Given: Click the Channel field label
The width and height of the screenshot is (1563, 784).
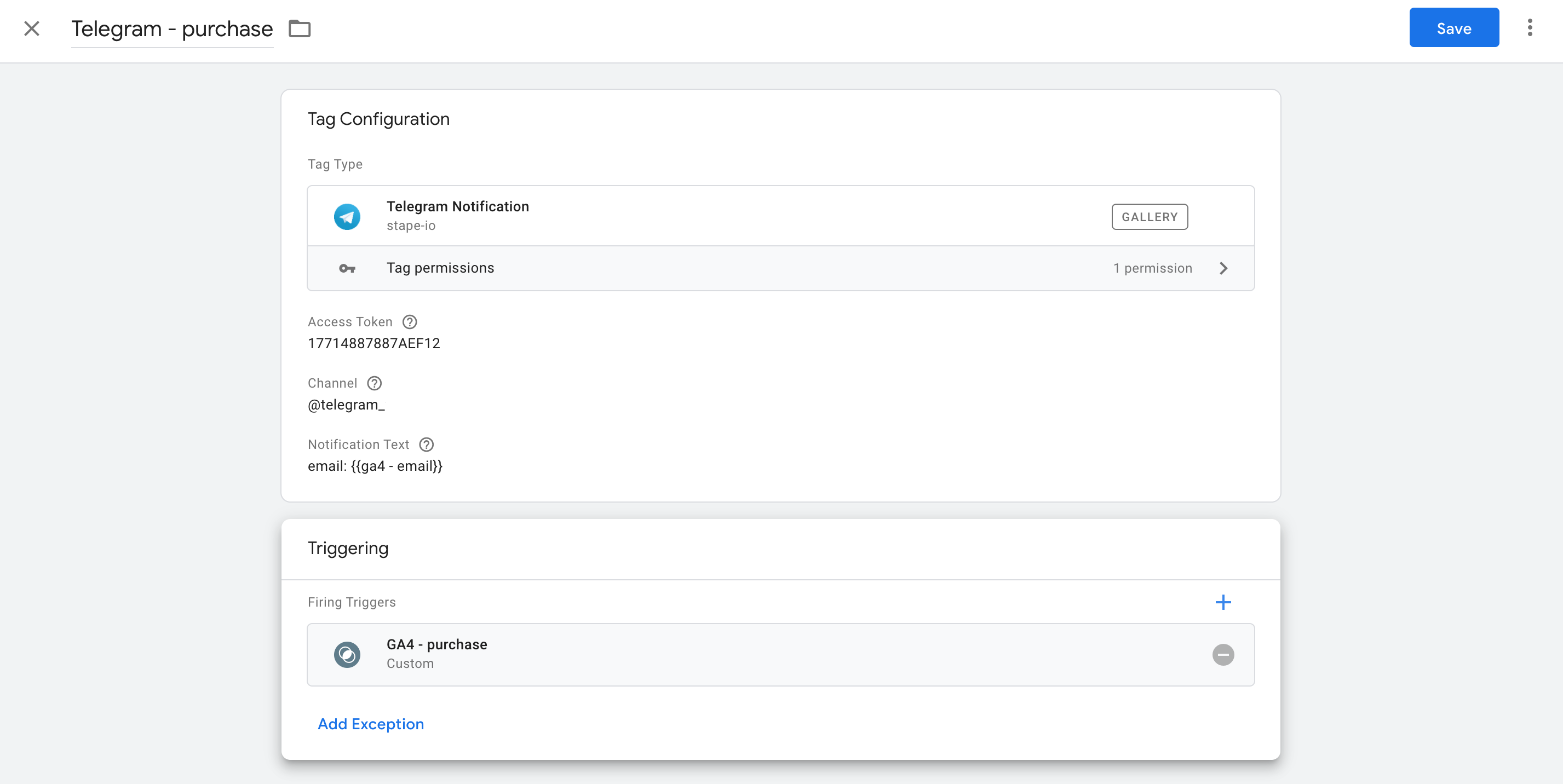Looking at the screenshot, I should point(332,383).
